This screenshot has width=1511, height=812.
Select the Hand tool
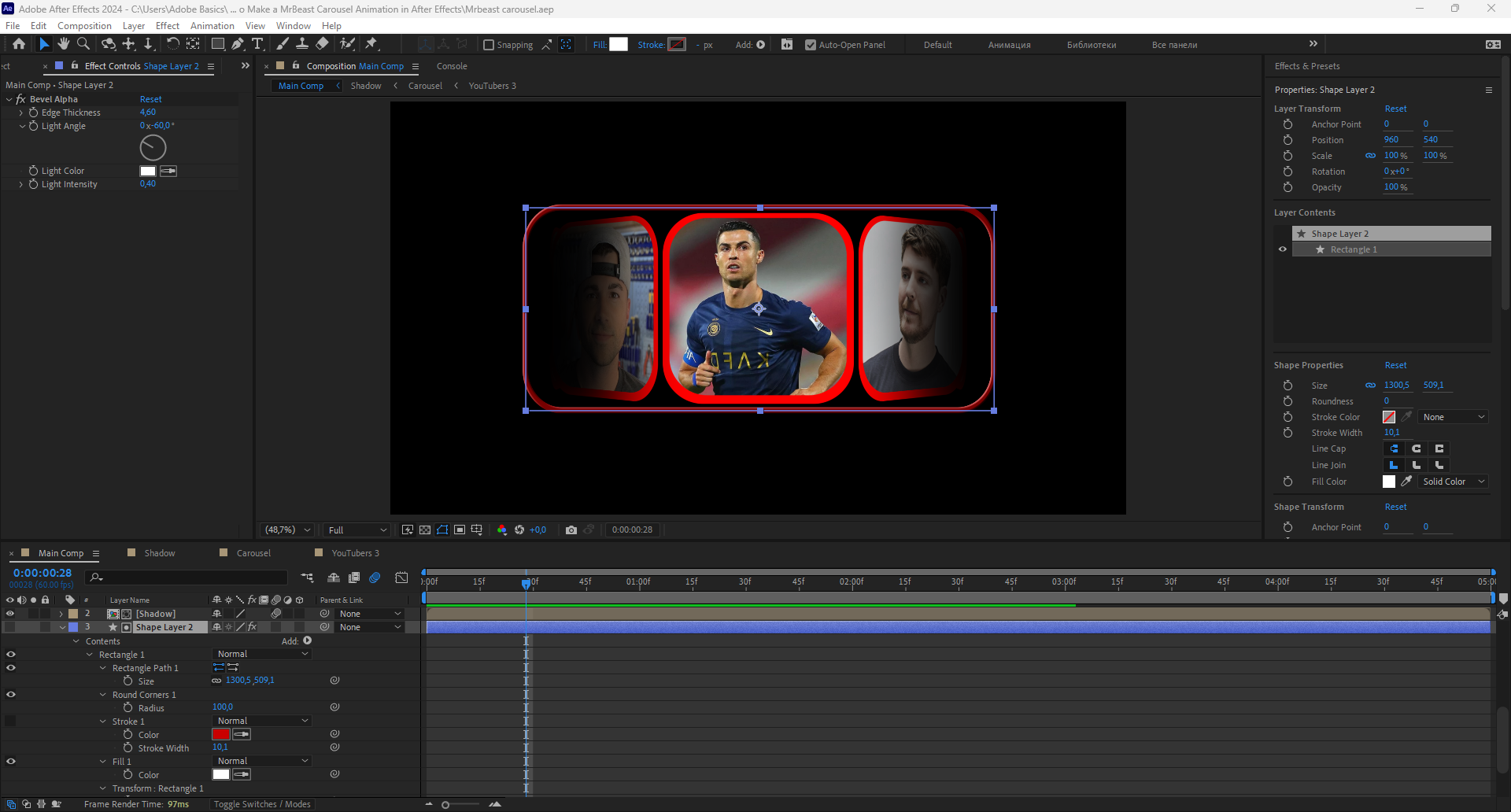tap(64, 44)
